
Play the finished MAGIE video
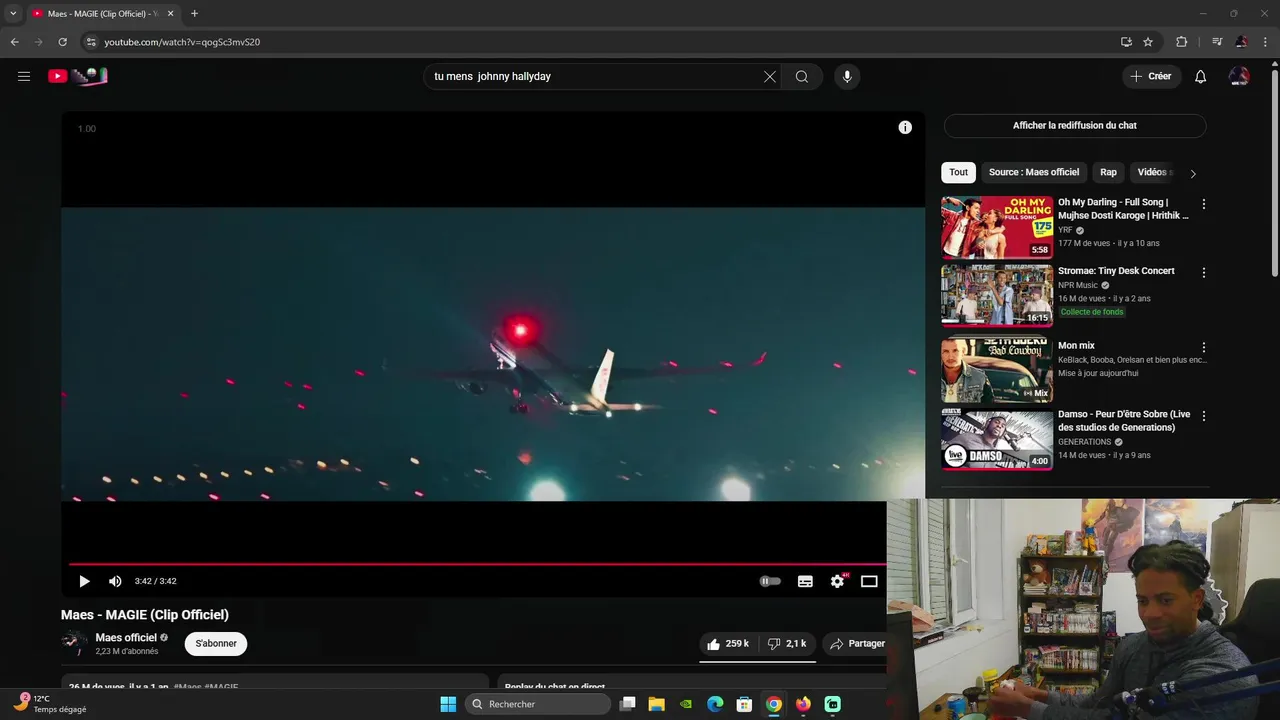84,581
